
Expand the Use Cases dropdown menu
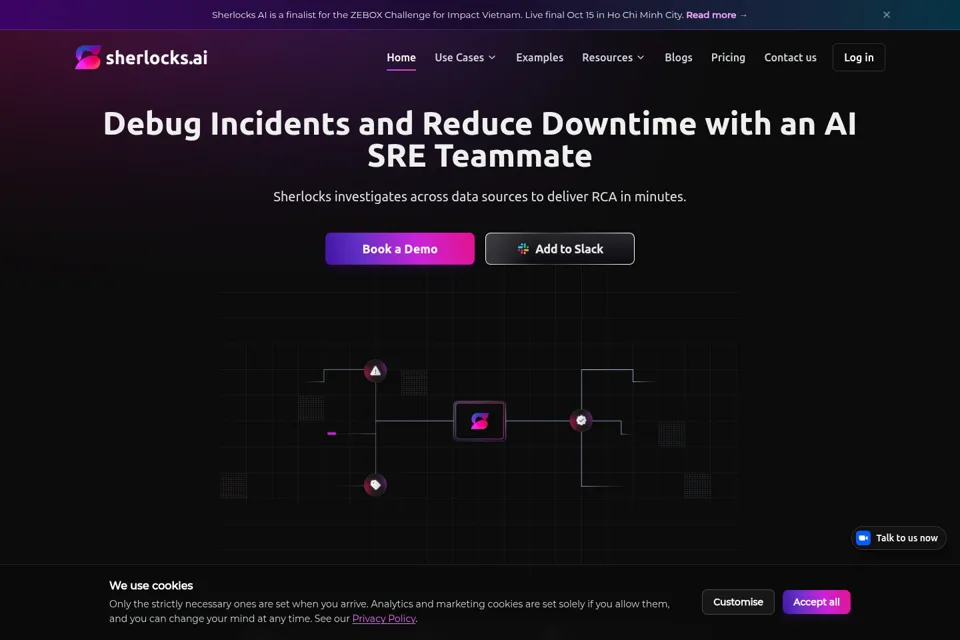coord(465,58)
